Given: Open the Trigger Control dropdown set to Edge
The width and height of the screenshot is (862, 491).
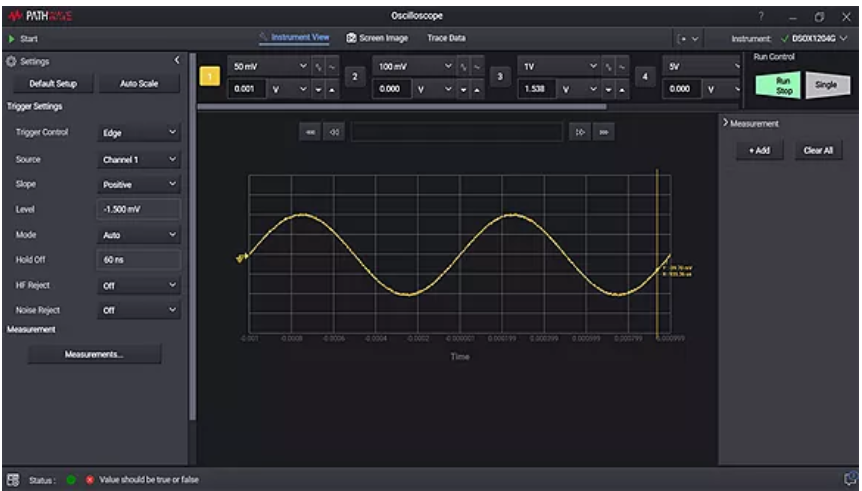Looking at the screenshot, I should [x=140, y=133].
